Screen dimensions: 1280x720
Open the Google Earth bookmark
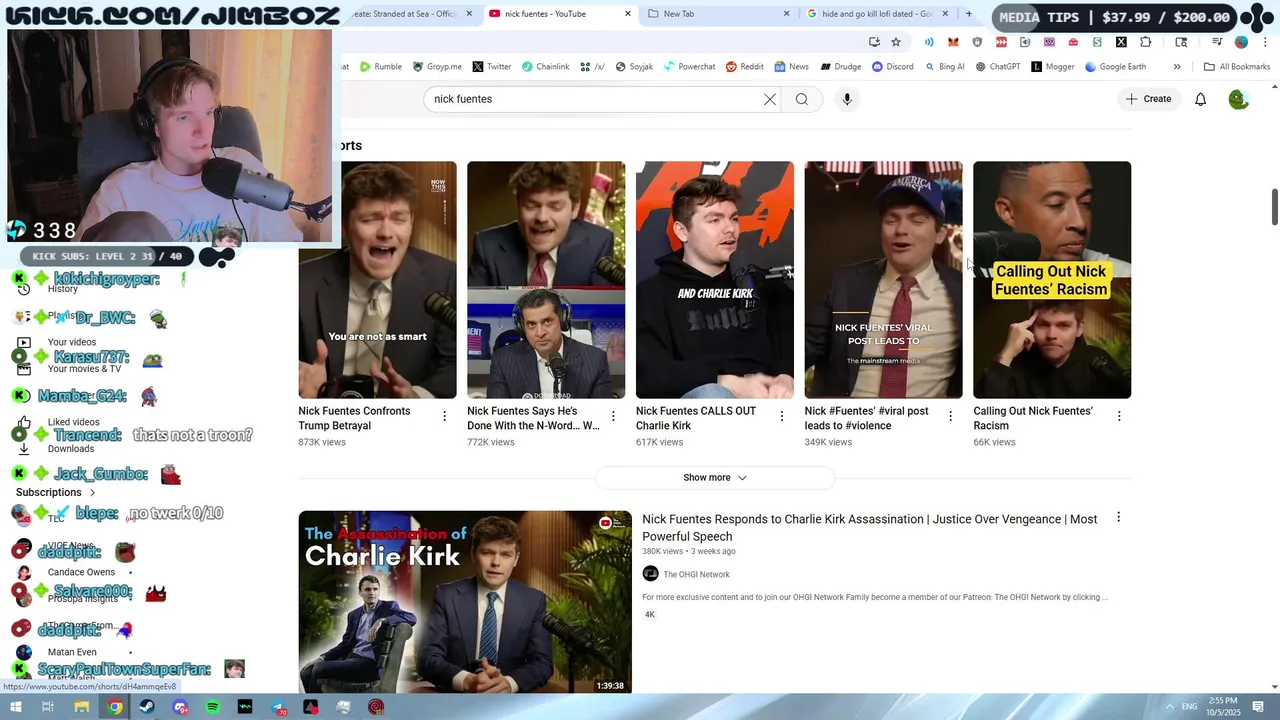pos(1115,67)
